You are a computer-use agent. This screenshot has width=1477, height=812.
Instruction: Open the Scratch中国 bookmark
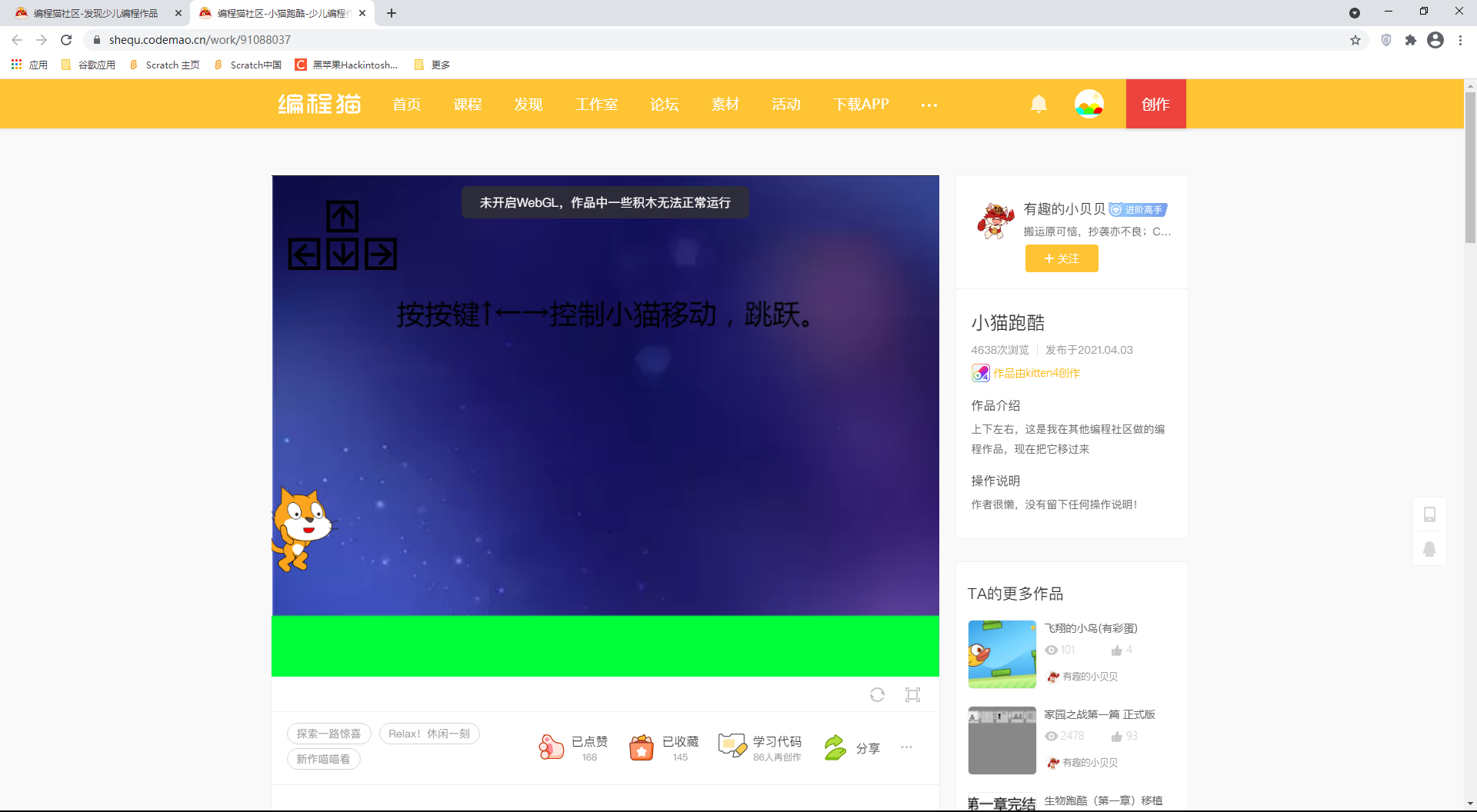click(x=248, y=65)
